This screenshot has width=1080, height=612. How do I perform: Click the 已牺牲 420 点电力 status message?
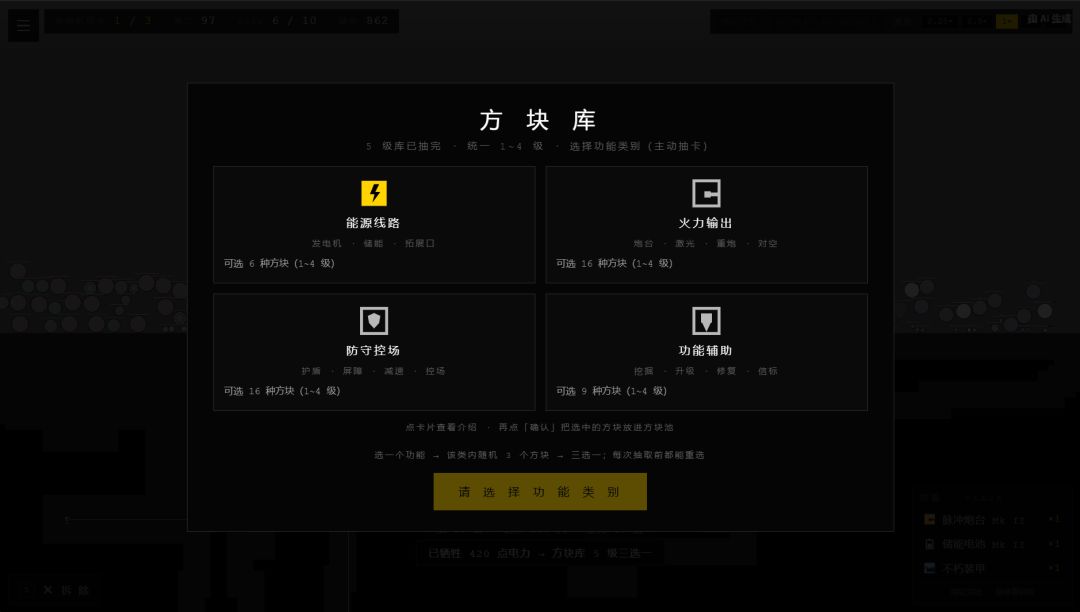540,553
